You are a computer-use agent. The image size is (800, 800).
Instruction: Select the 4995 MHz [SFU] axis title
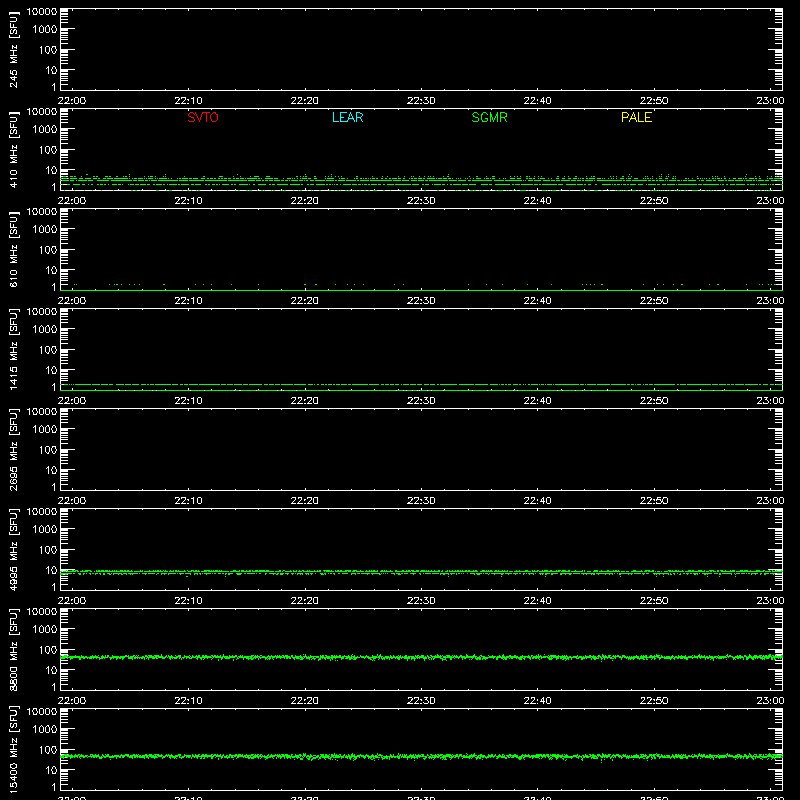13,549
